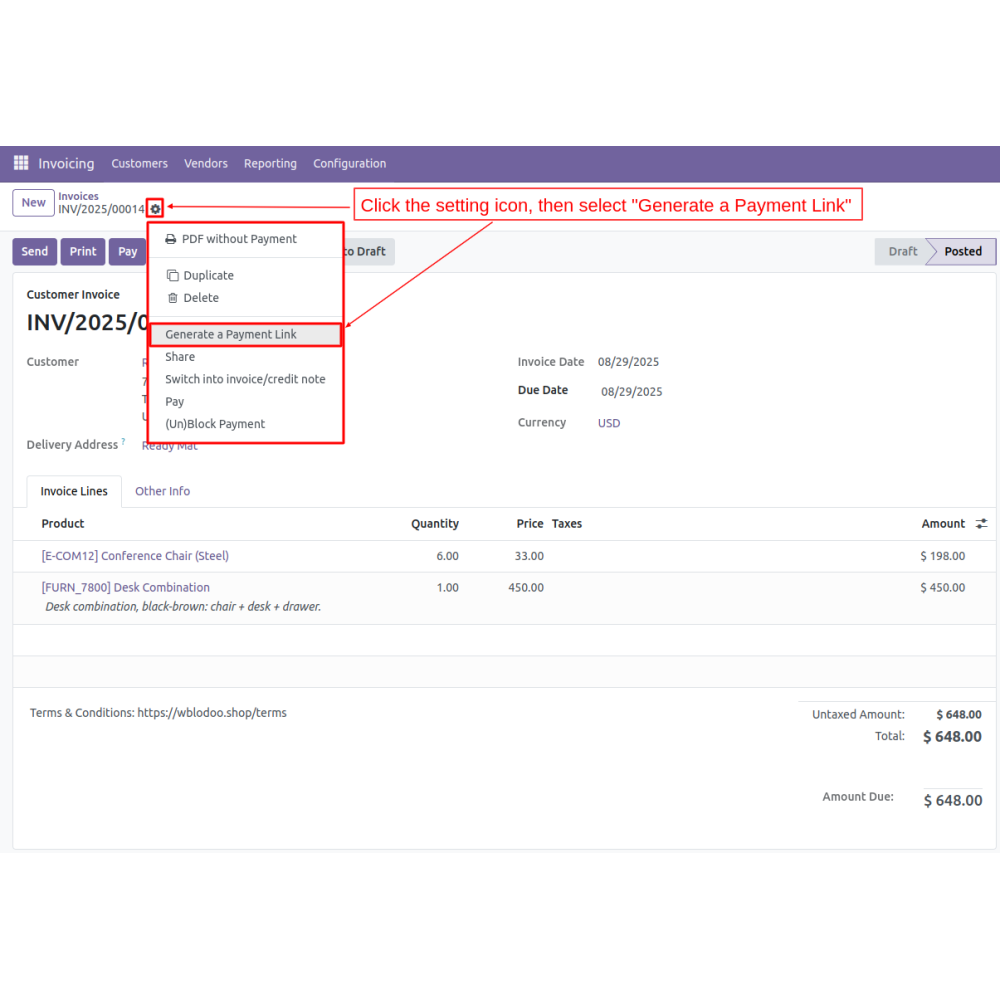Click the Draft status stage
1000x1000 pixels.
902,252
